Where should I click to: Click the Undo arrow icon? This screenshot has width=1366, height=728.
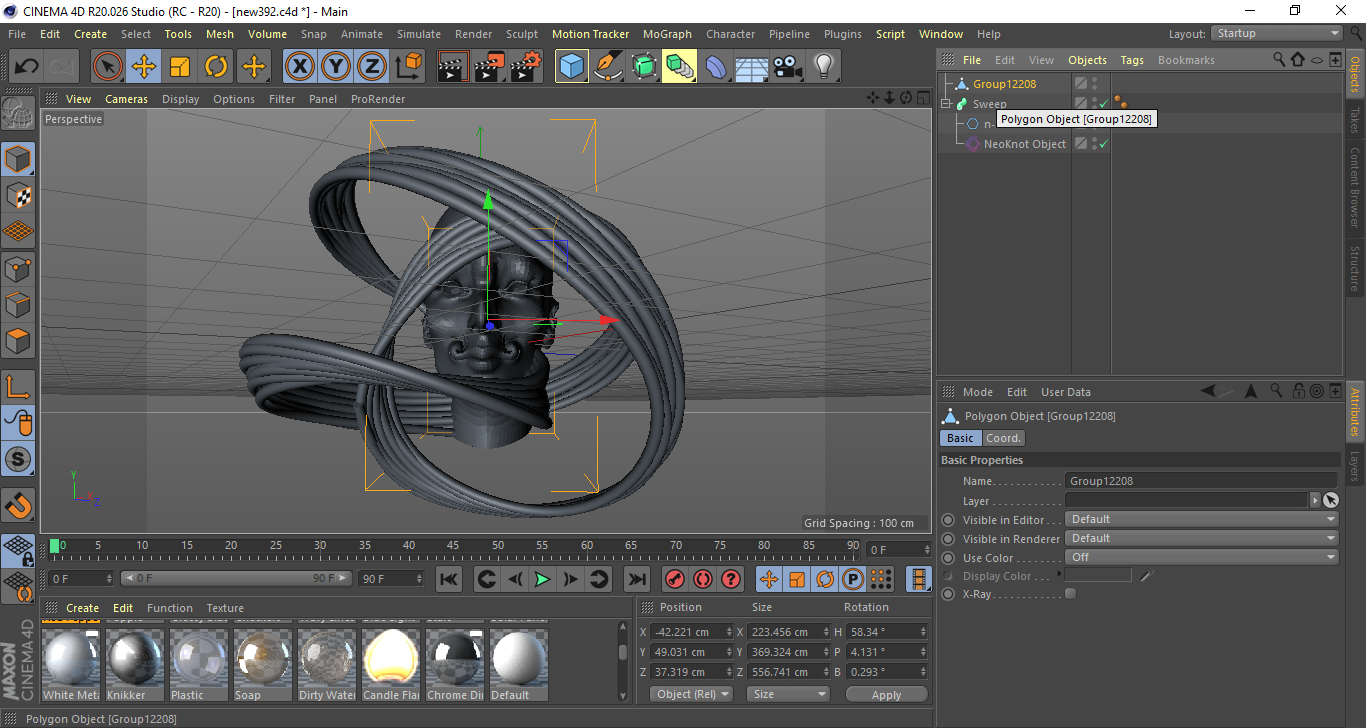point(26,67)
